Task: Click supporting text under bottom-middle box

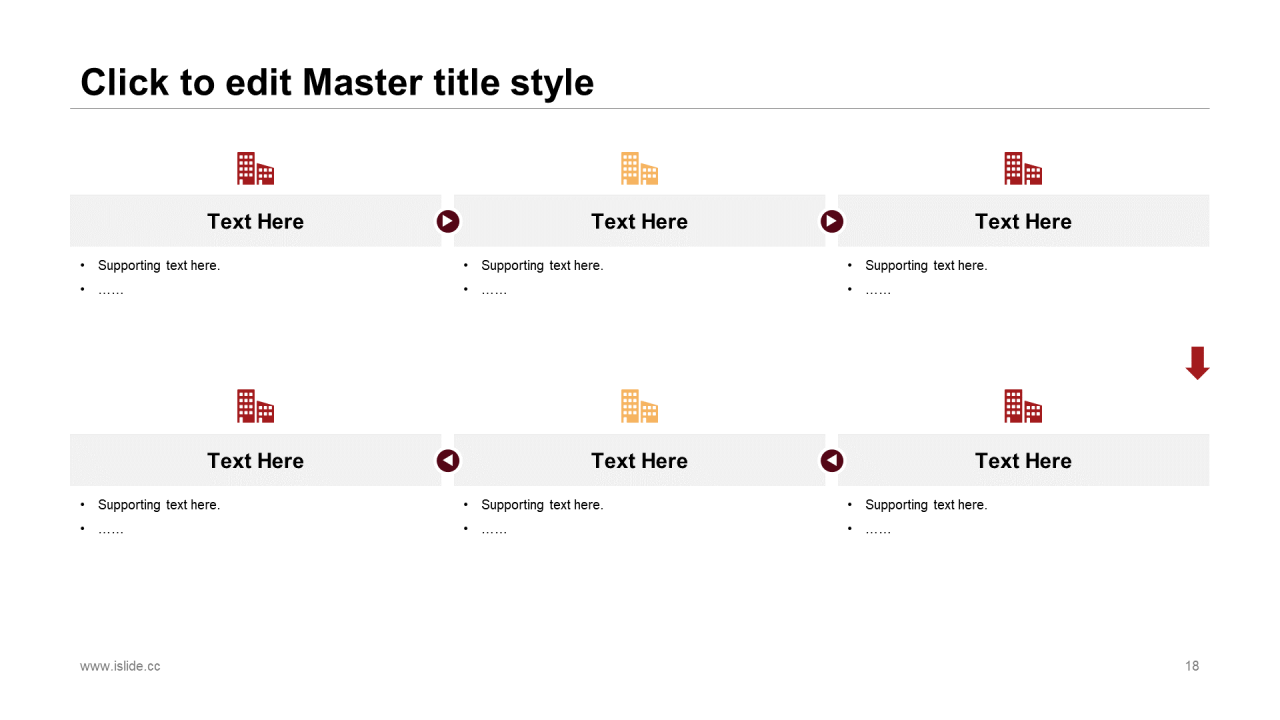Action: tap(542, 505)
